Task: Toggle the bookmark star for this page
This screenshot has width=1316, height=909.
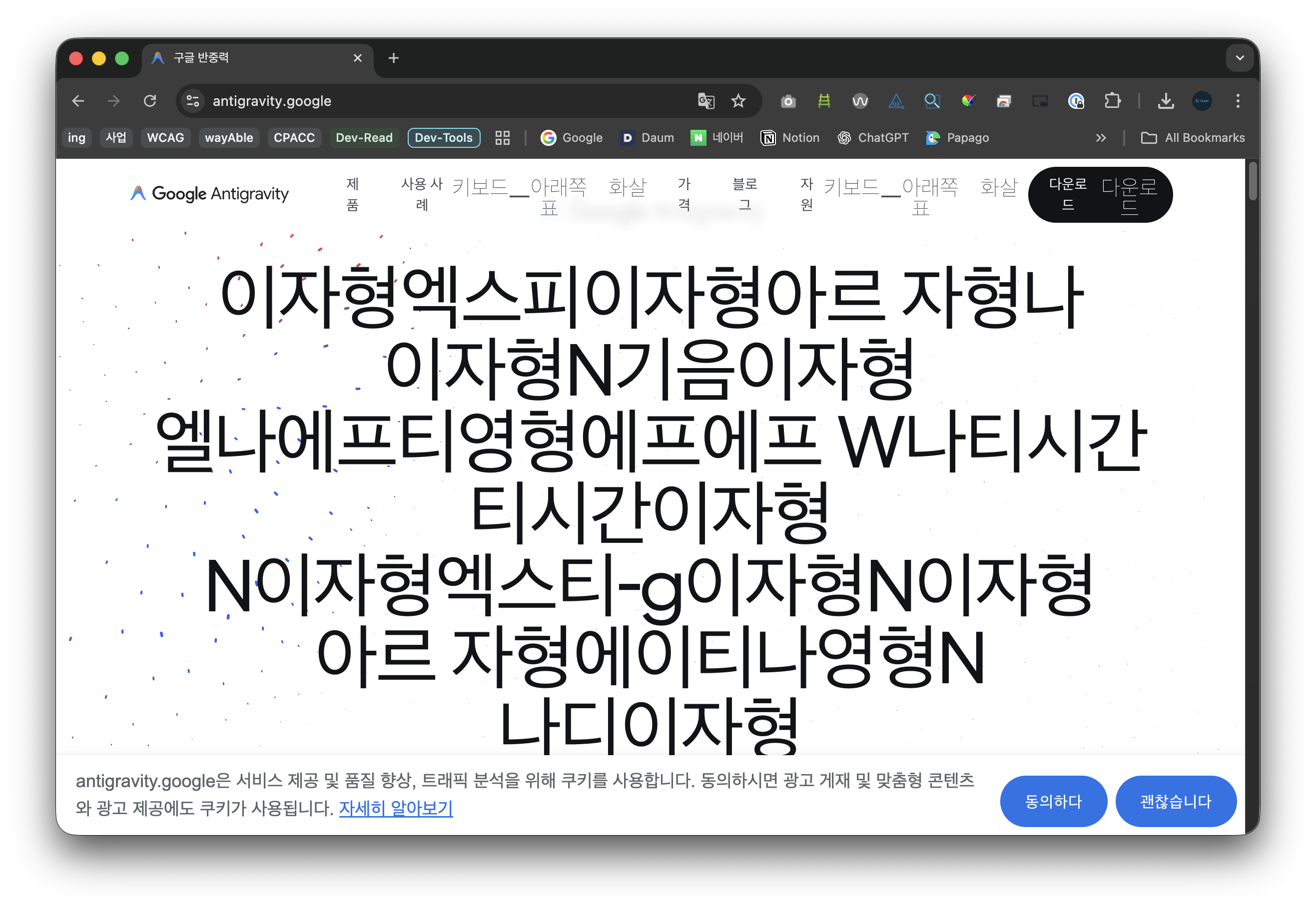Action: tap(738, 101)
